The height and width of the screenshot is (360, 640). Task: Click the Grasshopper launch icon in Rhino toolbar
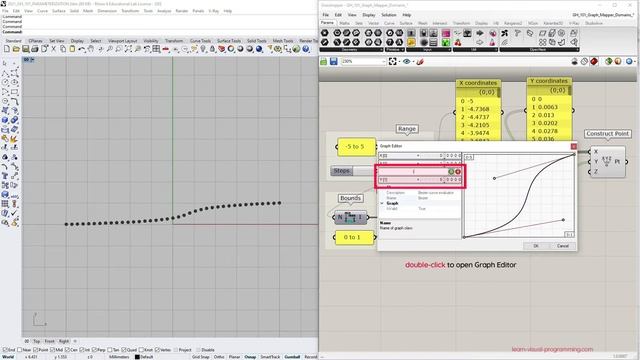pyautogui.click(x=296, y=49)
